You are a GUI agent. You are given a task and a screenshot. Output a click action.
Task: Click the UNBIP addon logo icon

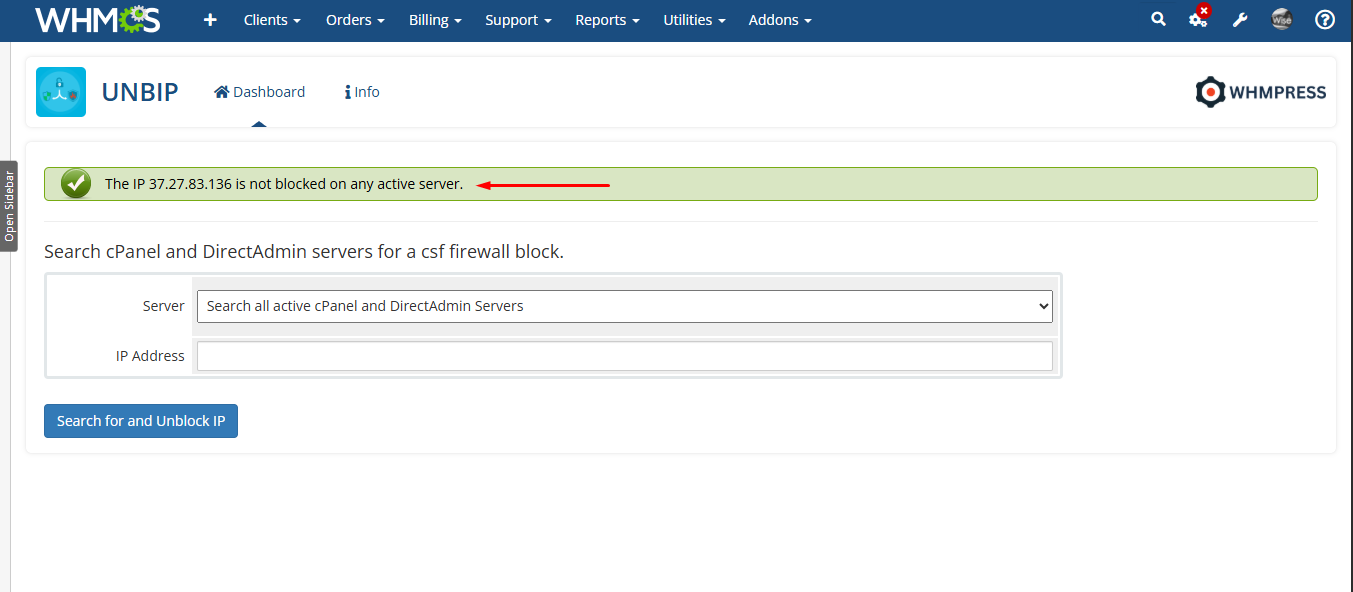pos(61,92)
